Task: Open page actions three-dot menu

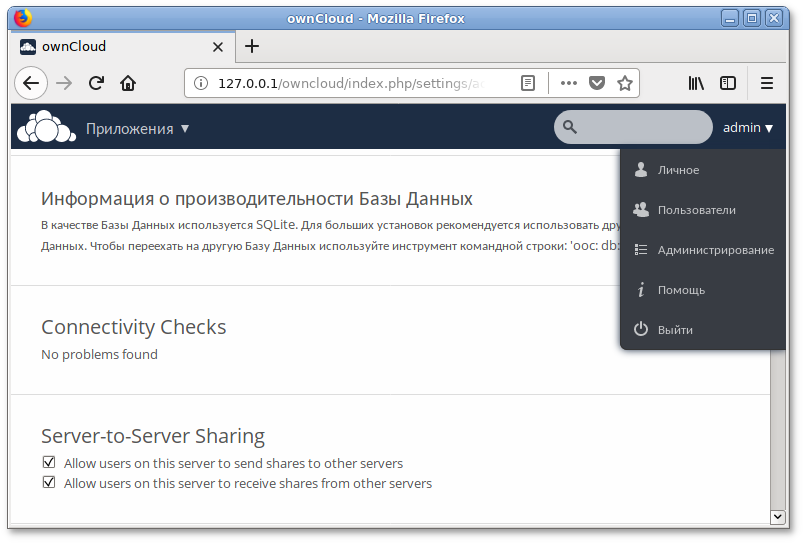Action: [568, 83]
